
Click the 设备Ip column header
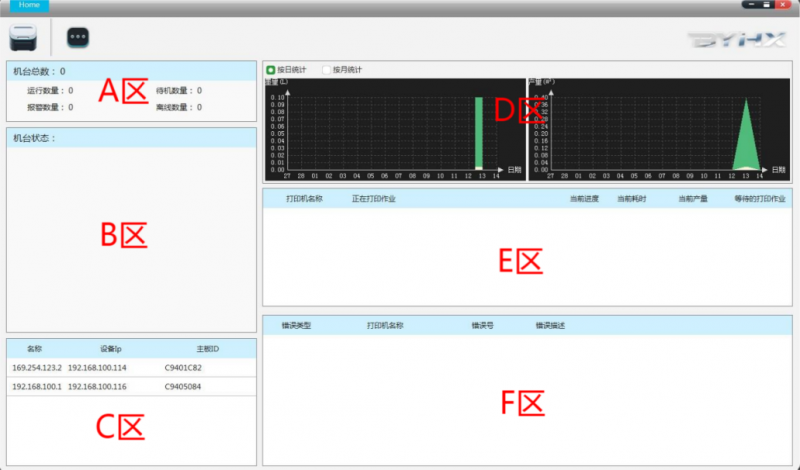pos(110,348)
